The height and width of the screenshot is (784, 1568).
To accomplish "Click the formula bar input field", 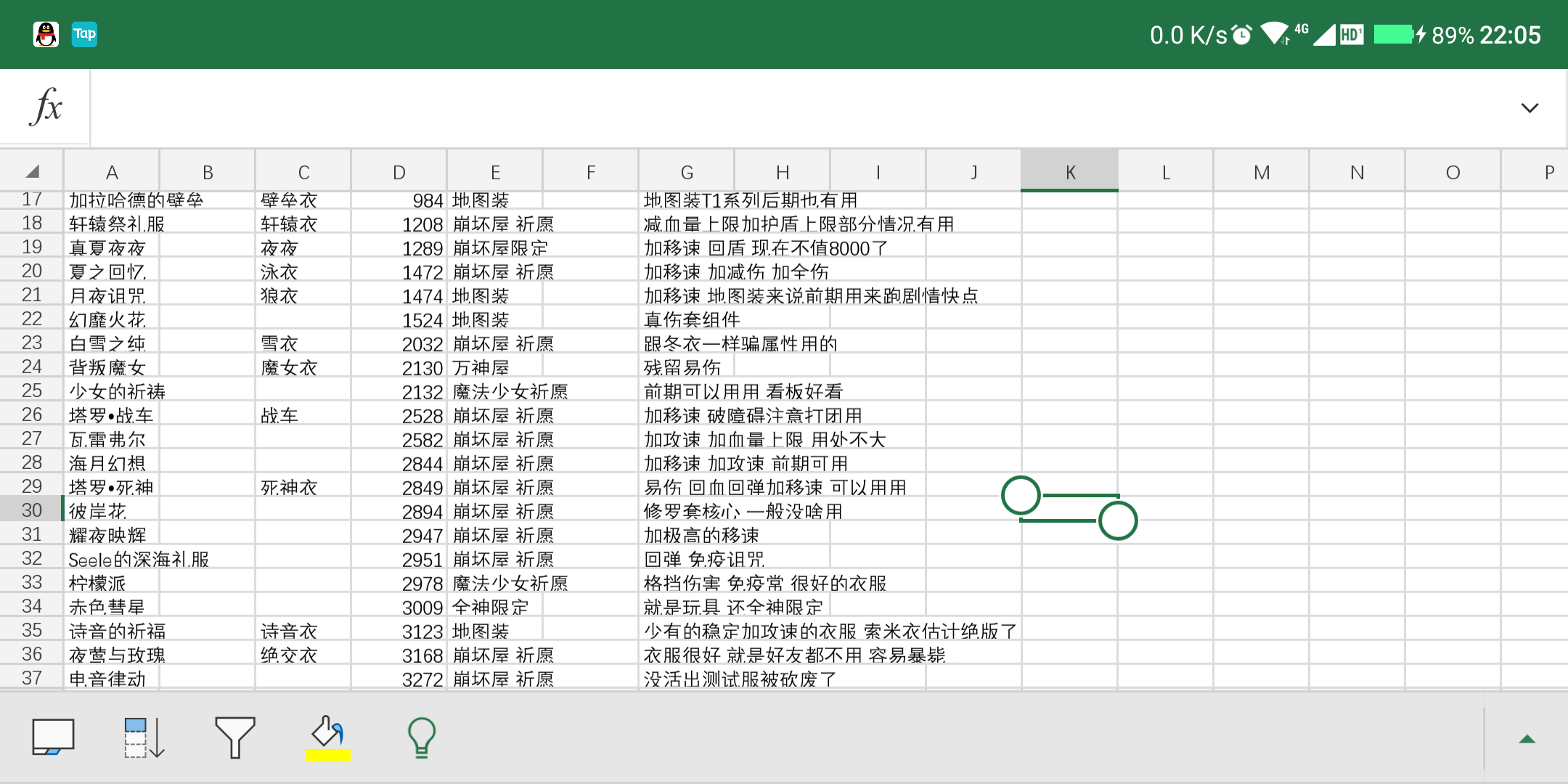I will 799,108.
